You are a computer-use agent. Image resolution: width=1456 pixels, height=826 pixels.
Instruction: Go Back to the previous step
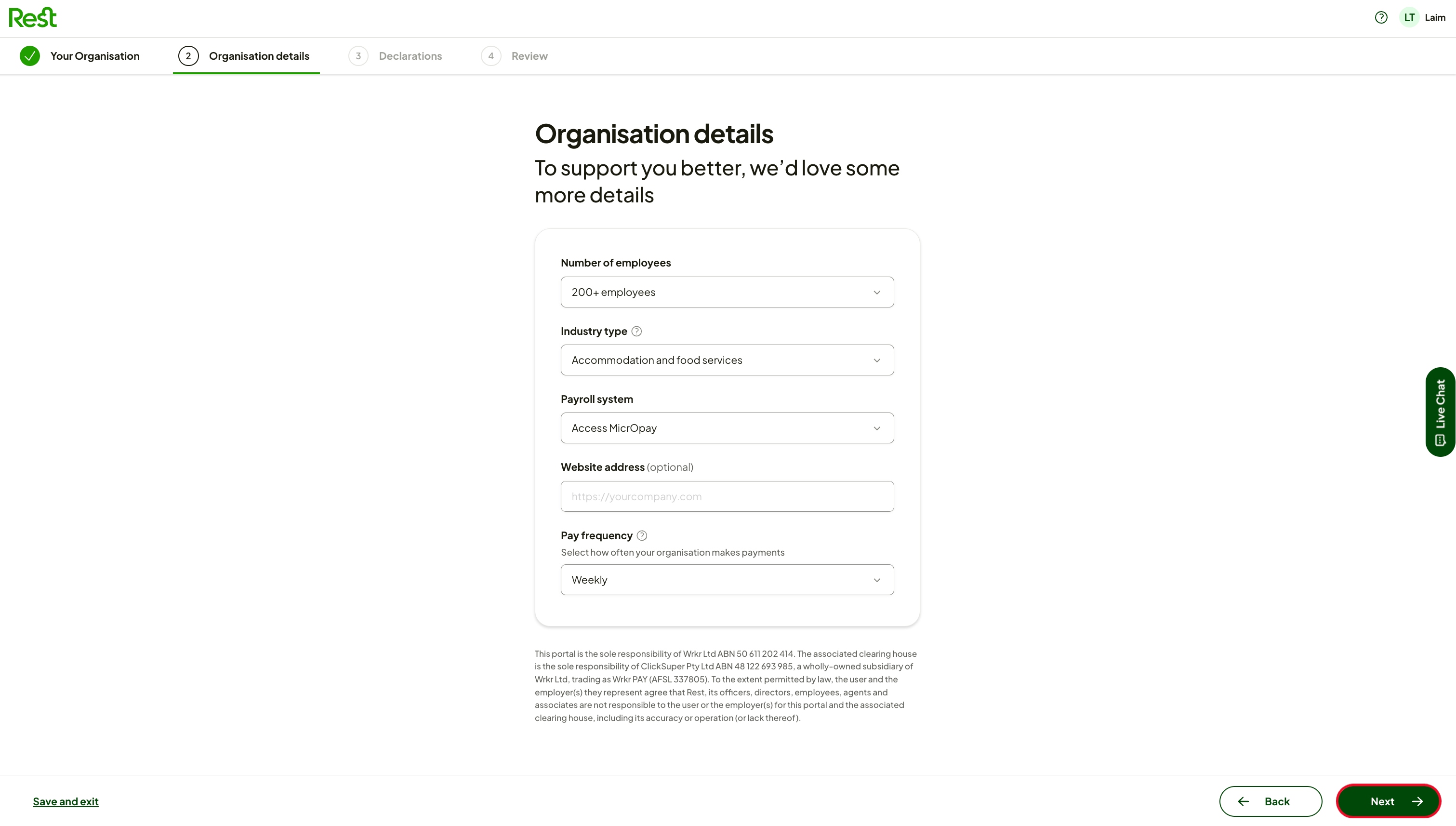[x=1271, y=801]
